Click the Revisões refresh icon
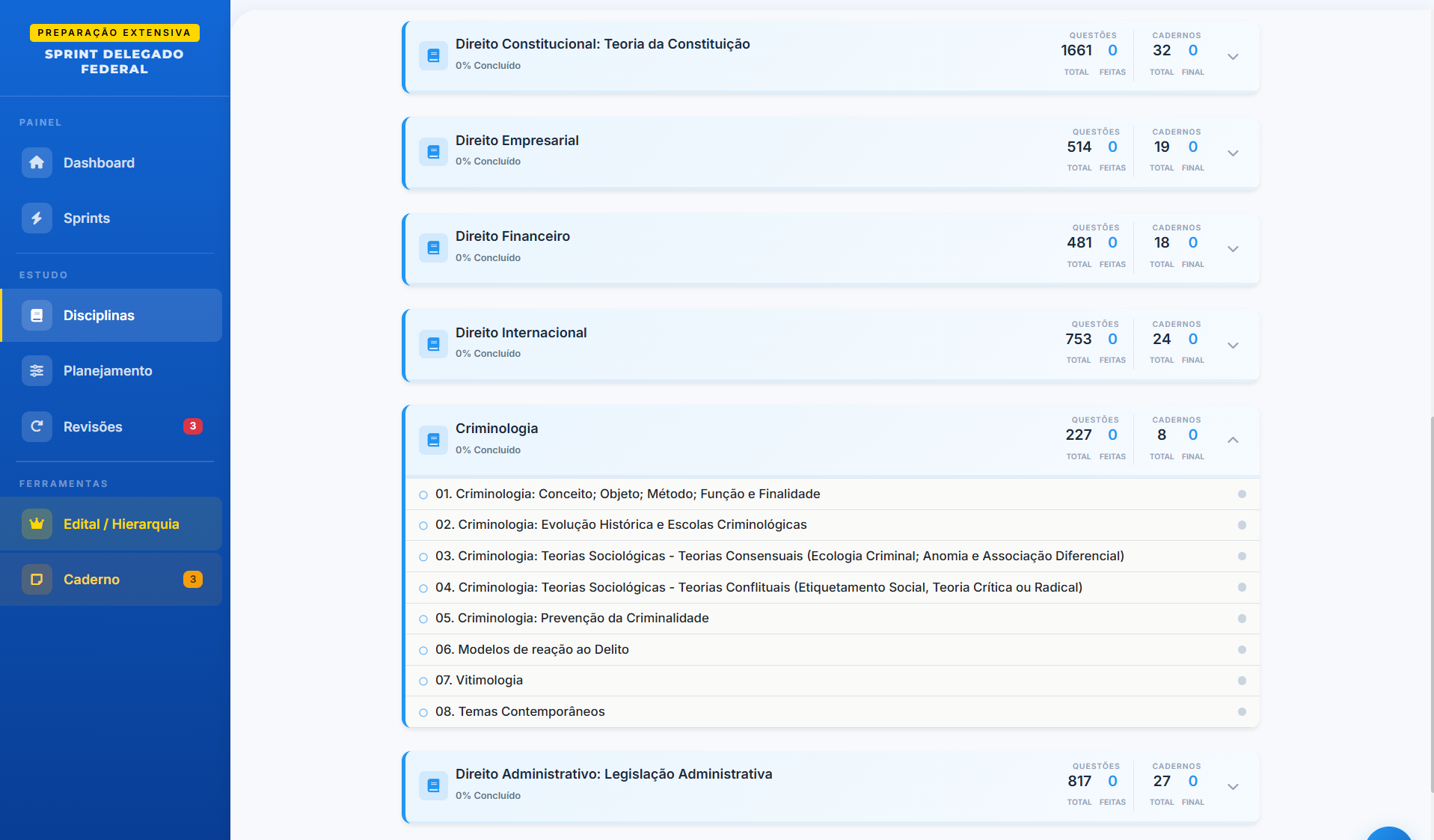The height and width of the screenshot is (840, 1434). [37, 426]
